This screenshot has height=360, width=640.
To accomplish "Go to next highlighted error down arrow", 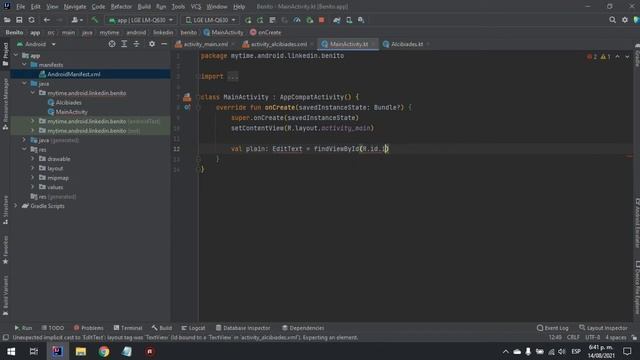I will point(627,56).
